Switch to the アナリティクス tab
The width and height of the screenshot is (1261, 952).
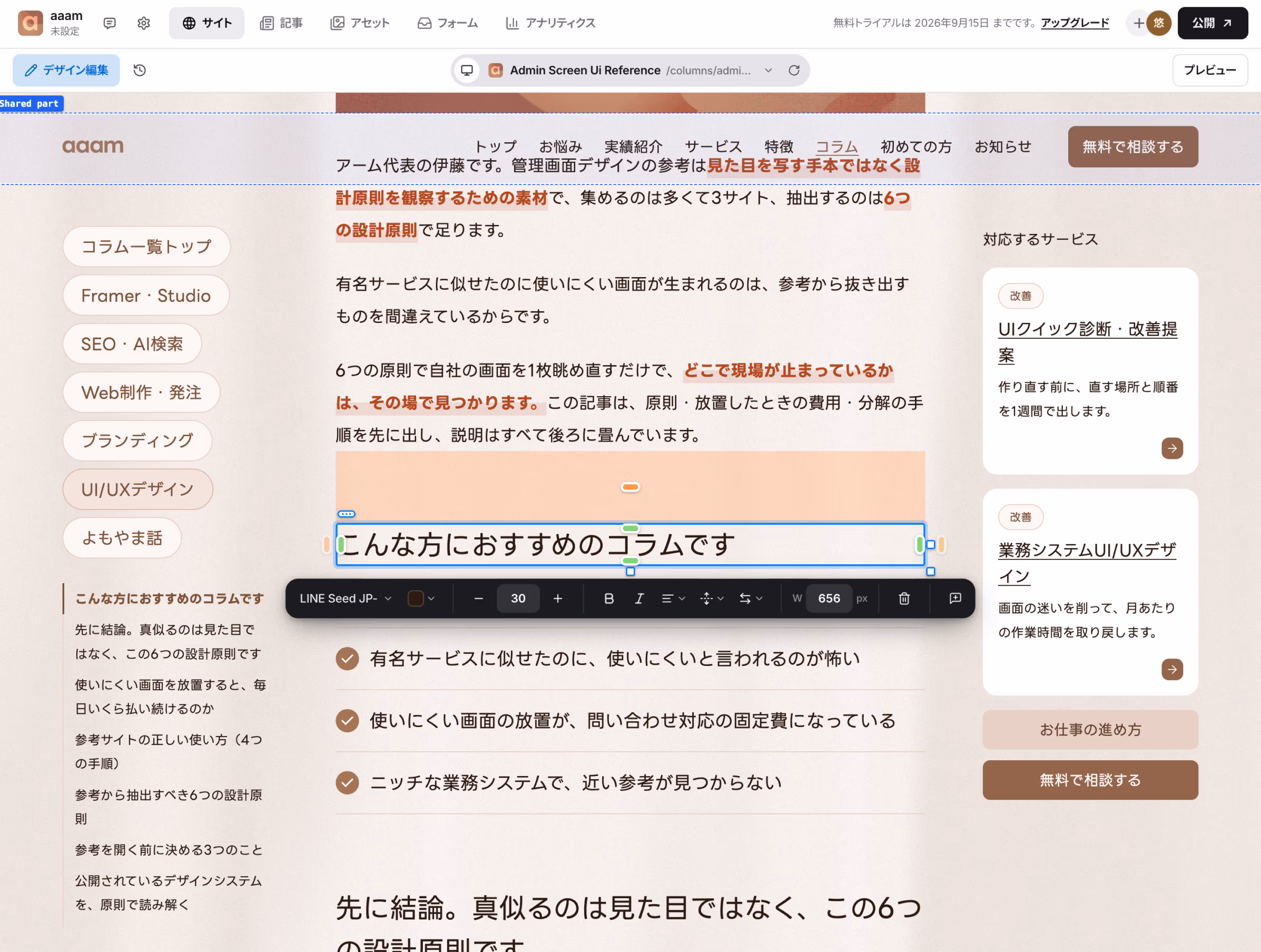pos(550,23)
